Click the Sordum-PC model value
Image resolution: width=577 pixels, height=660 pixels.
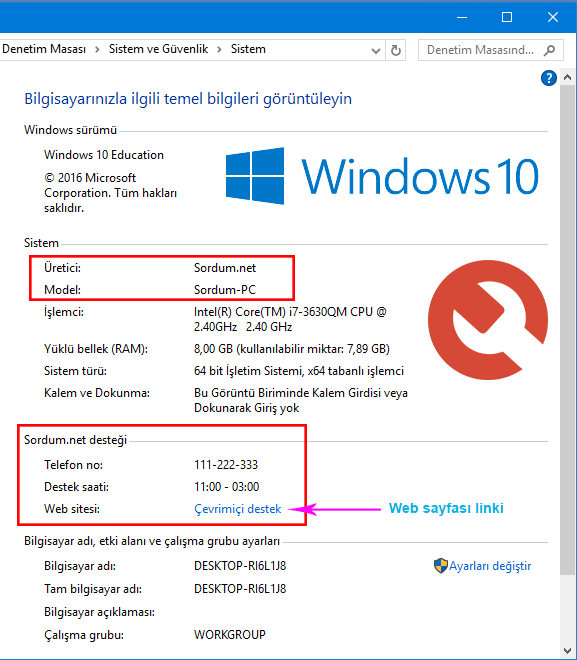225,290
